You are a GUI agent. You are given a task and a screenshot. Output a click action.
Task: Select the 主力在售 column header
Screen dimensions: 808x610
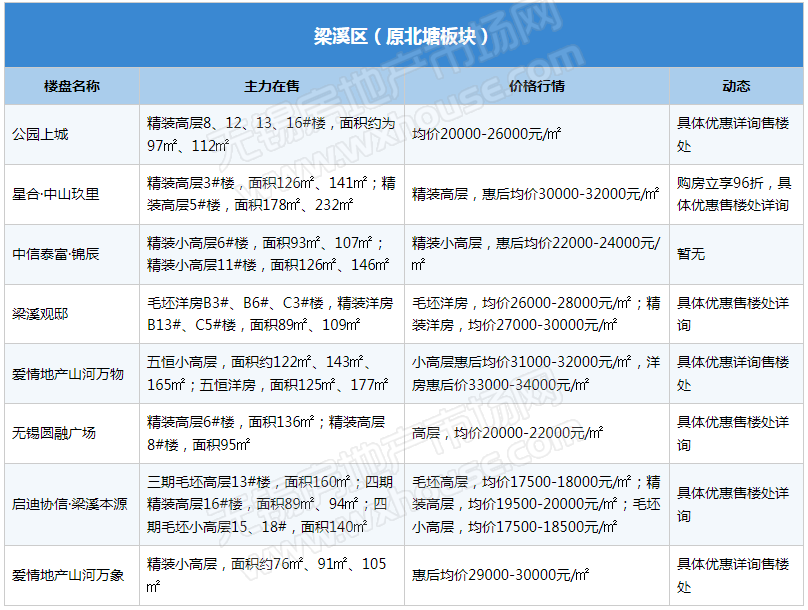(272, 86)
